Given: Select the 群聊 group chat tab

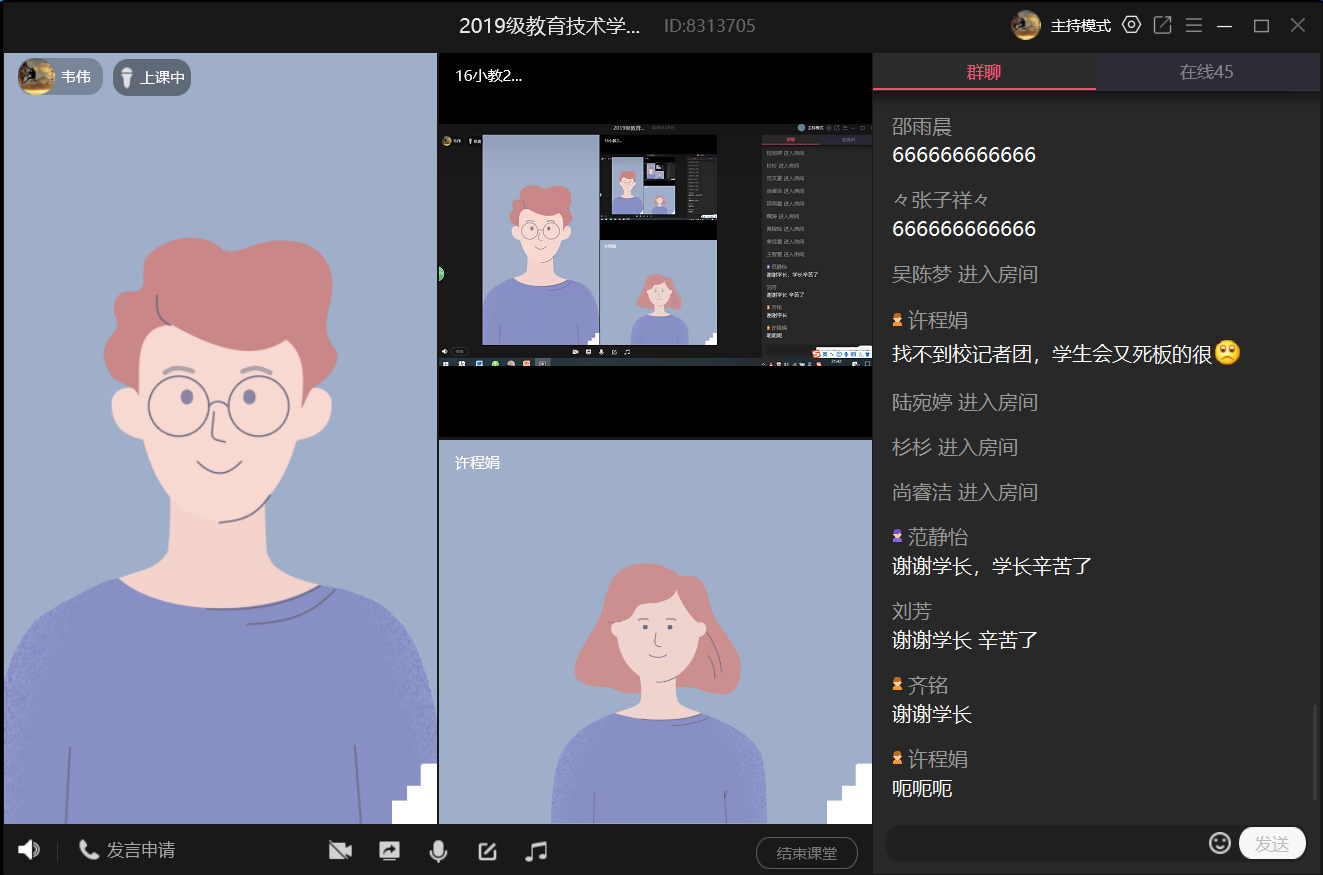Looking at the screenshot, I should click(x=984, y=72).
